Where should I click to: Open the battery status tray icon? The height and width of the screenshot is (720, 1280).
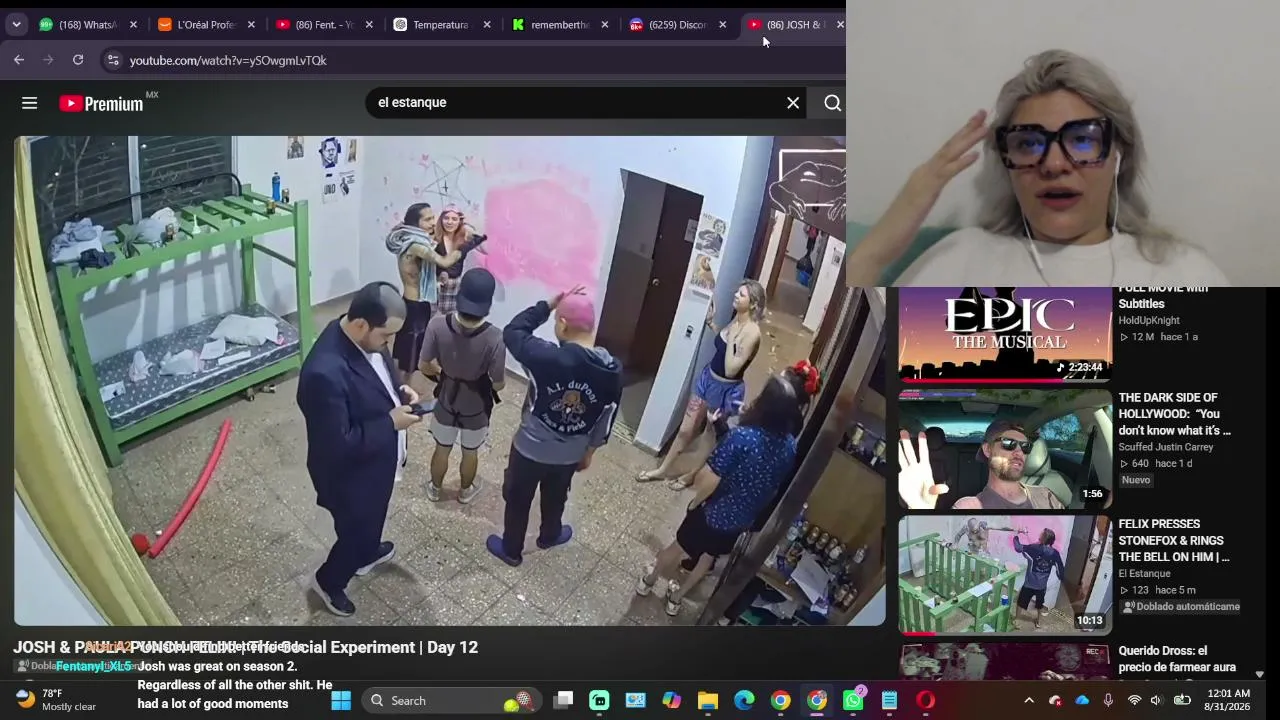coord(1182,700)
